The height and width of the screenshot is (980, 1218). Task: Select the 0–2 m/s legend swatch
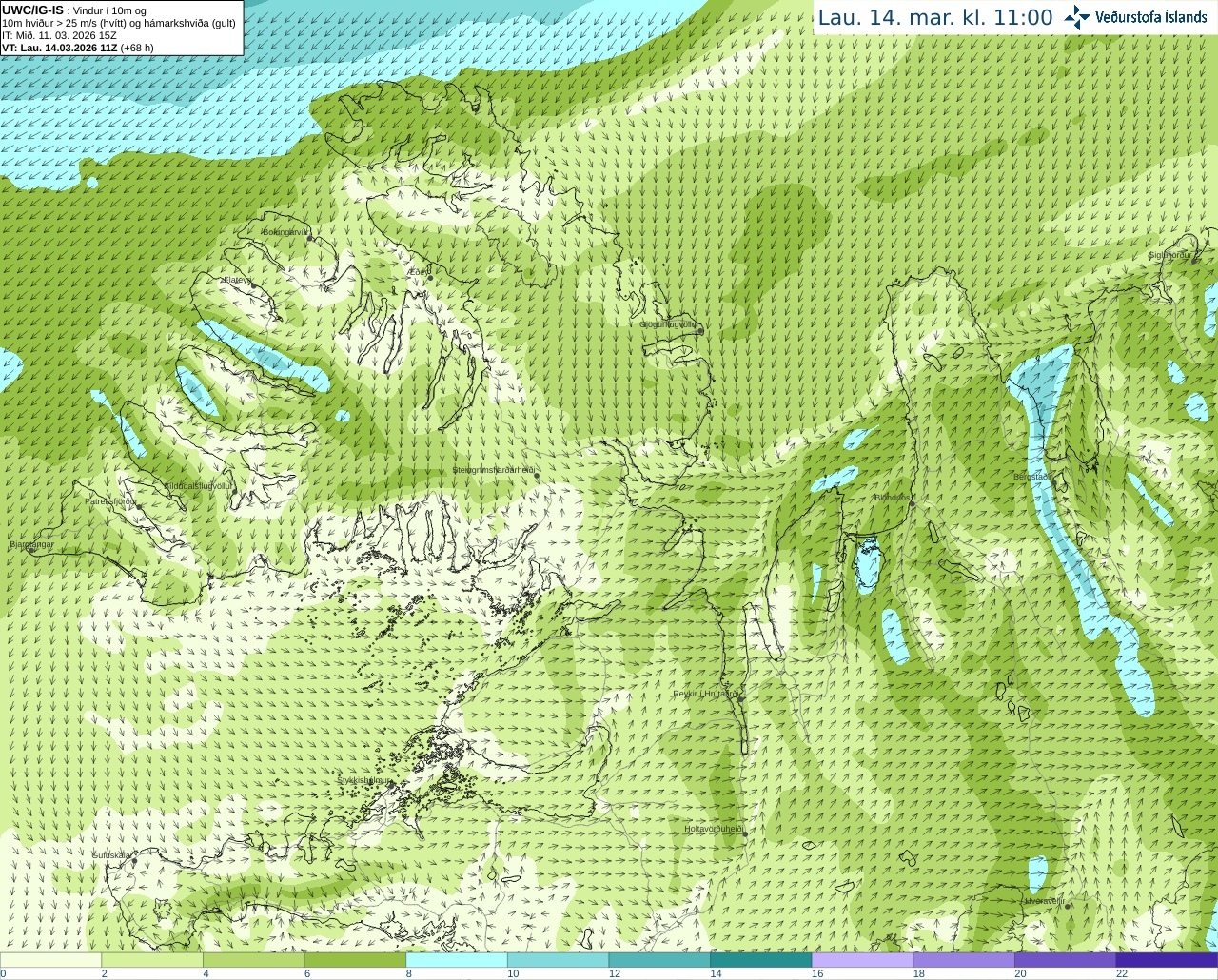50,960
